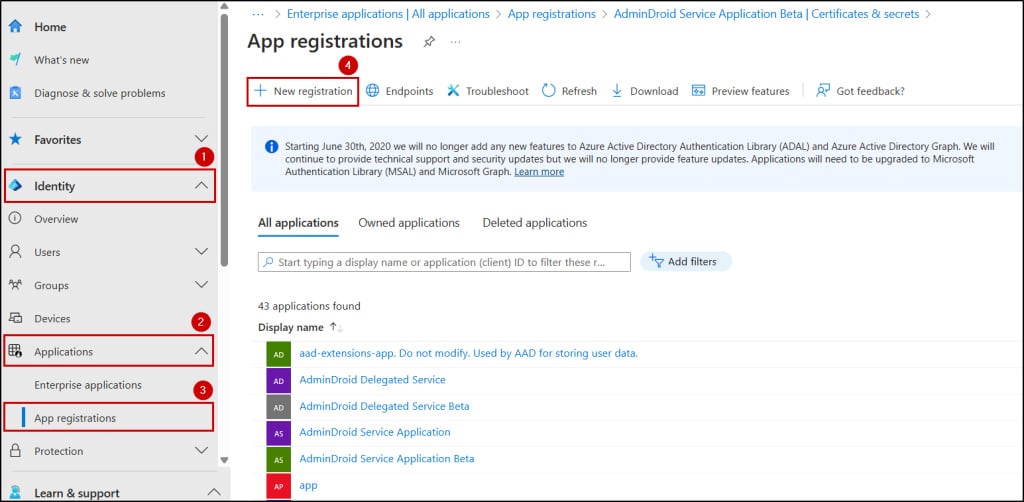This screenshot has height=502, width=1024.
Task: Open AdminDroid Delegated Service app
Action: click(x=372, y=379)
